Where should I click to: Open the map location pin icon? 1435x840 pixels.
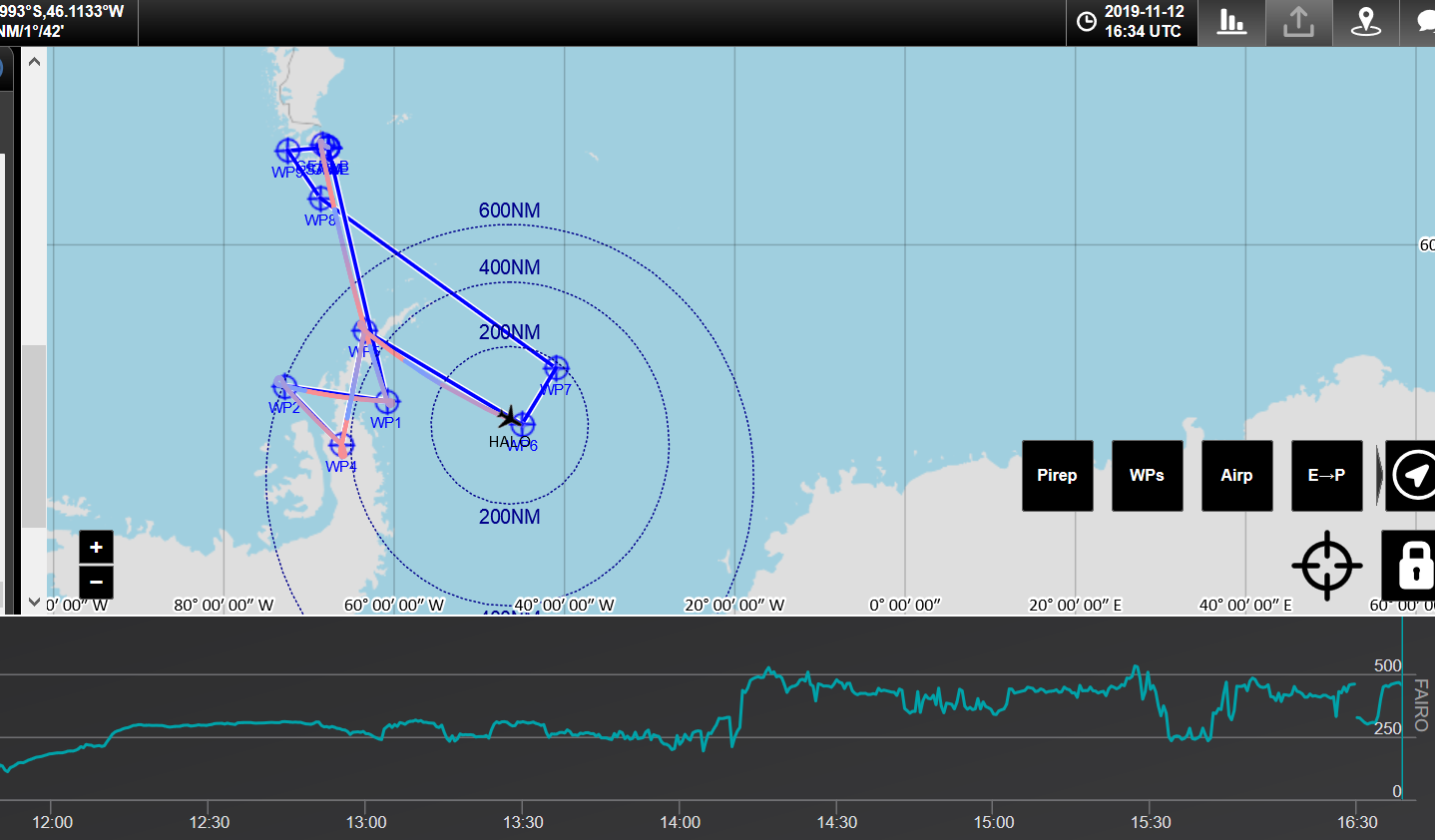coord(1365,22)
